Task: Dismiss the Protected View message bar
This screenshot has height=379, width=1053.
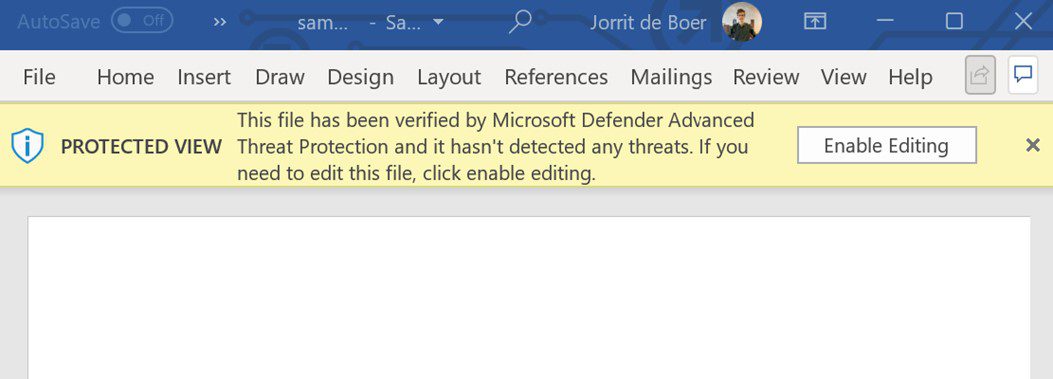Action: [x=1033, y=145]
